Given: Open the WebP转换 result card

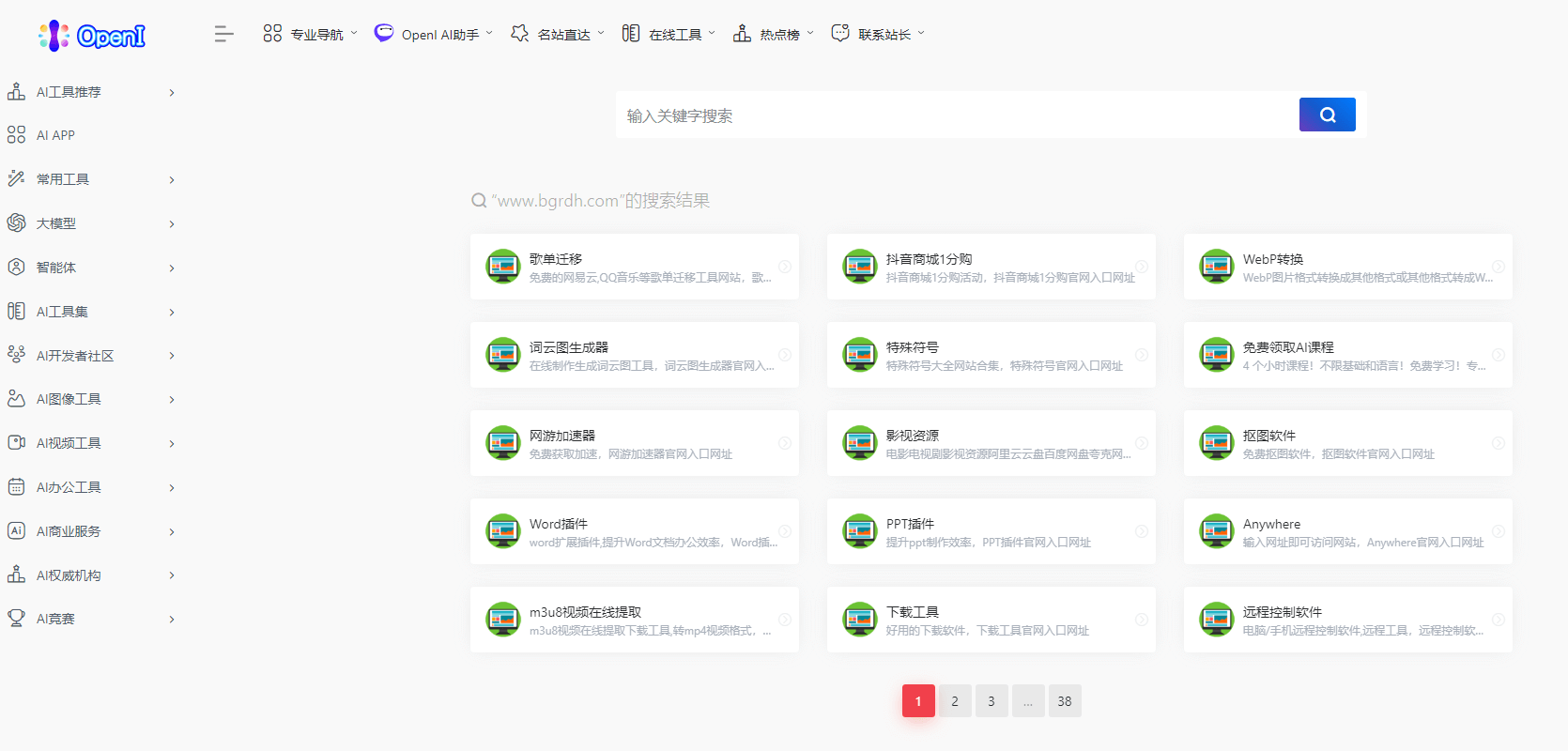Looking at the screenshot, I should (x=1348, y=267).
